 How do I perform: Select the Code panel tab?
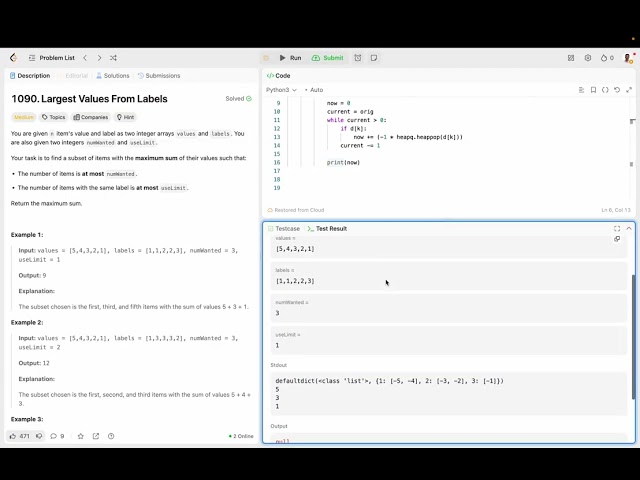coord(278,76)
